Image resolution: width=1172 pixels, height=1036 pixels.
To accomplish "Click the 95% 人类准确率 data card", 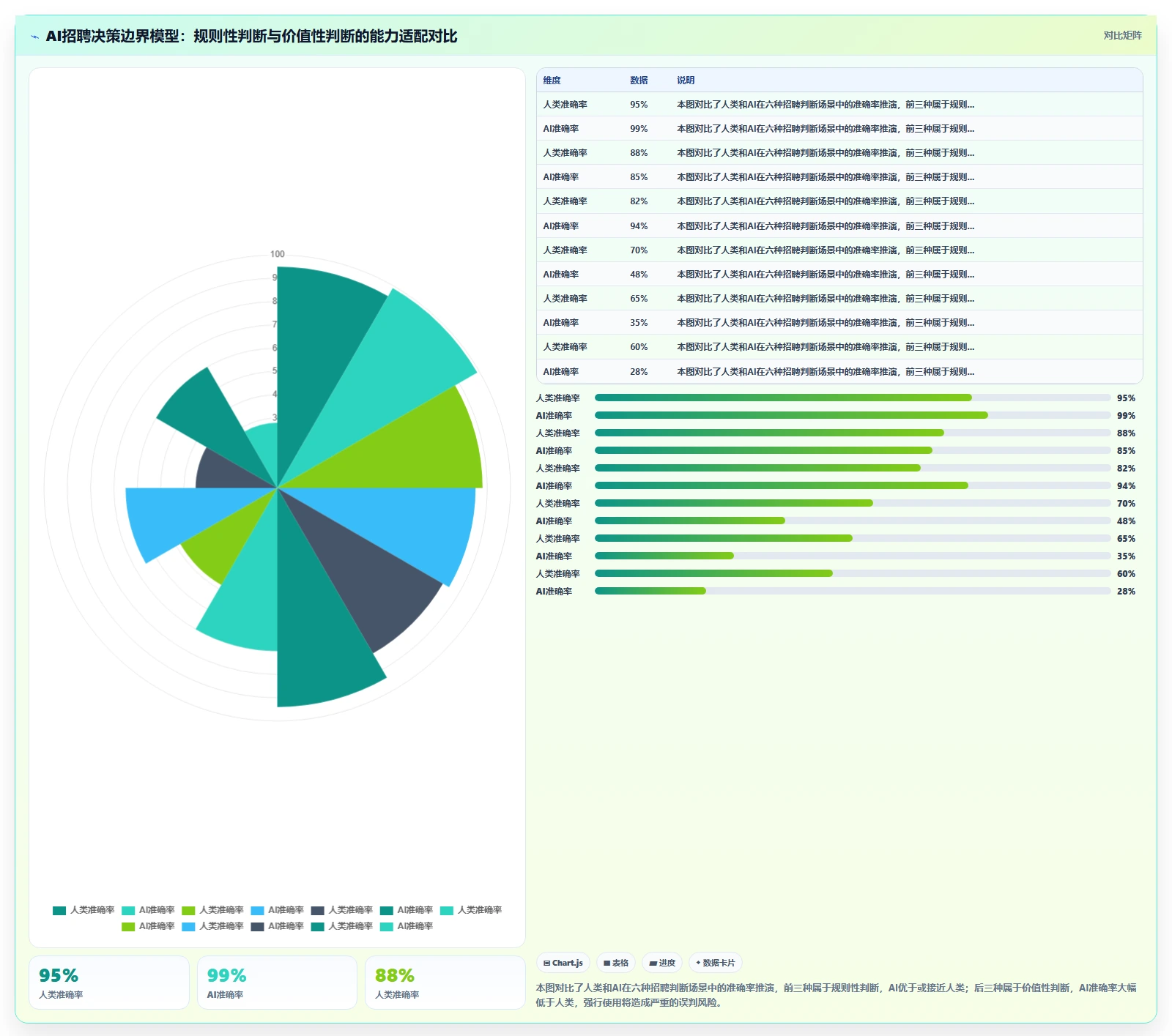I will click(x=109, y=983).
